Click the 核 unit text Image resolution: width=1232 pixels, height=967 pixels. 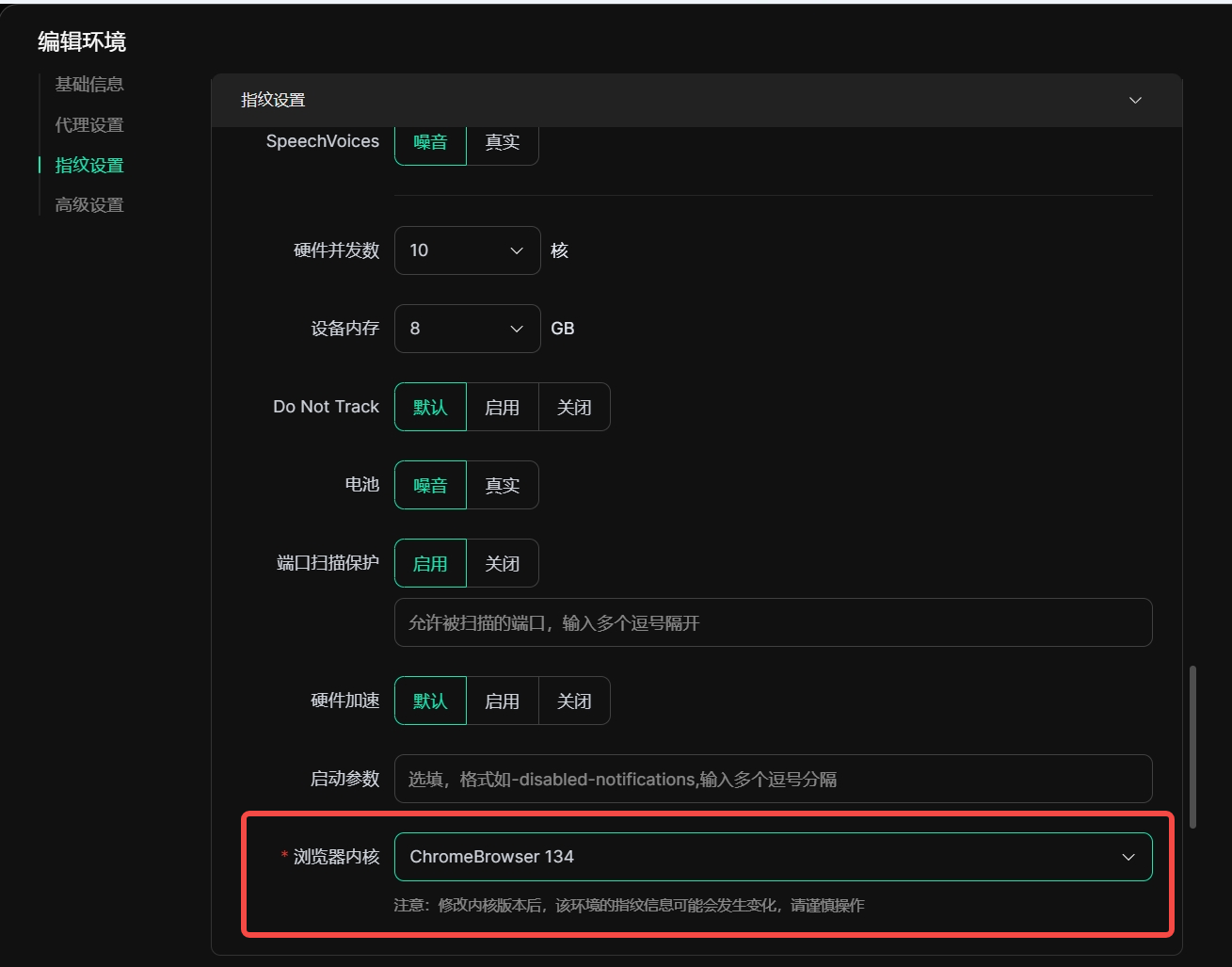(x=559, y=250)
